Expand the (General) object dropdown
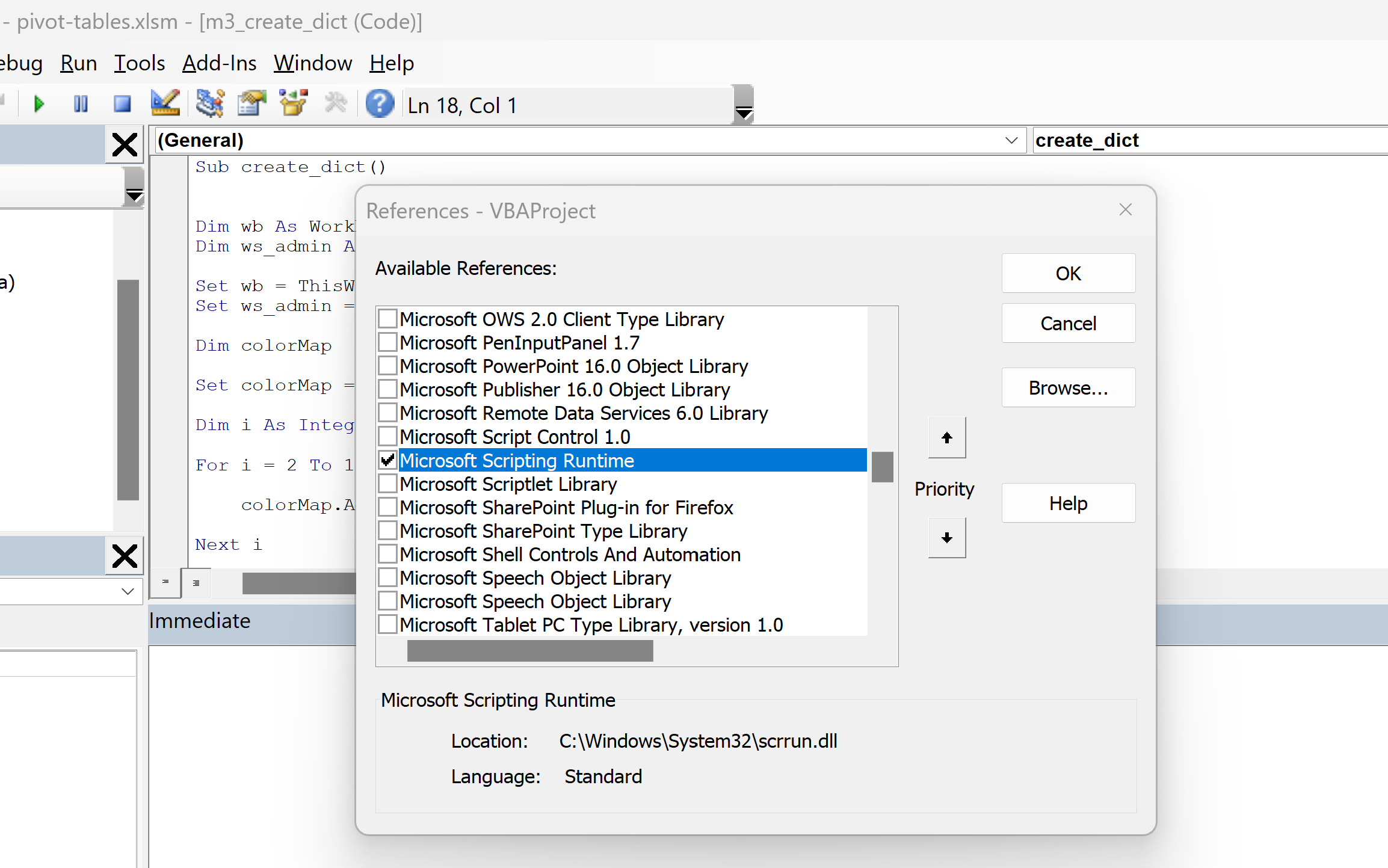The width and height of the screenshot is (1388, 868). pos(1011,140)
